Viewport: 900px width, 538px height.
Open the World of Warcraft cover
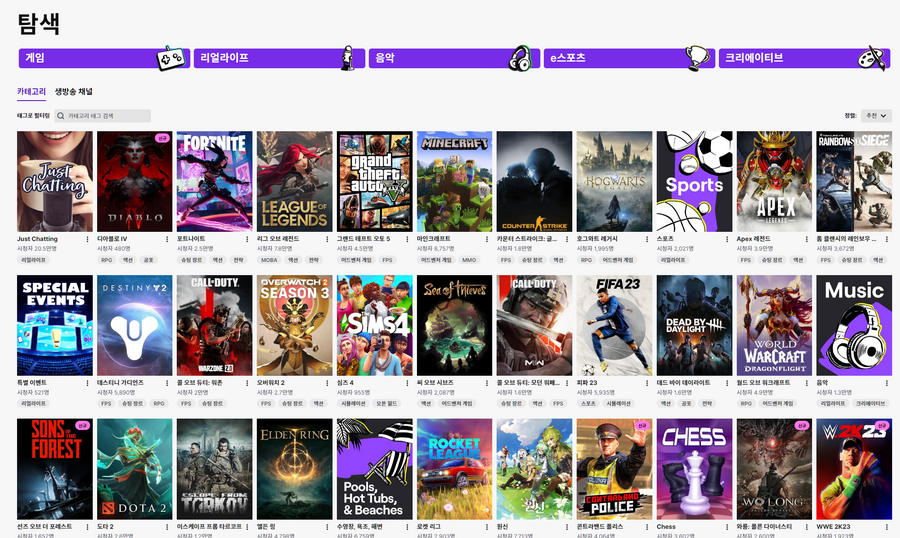[x=774, y=326]
